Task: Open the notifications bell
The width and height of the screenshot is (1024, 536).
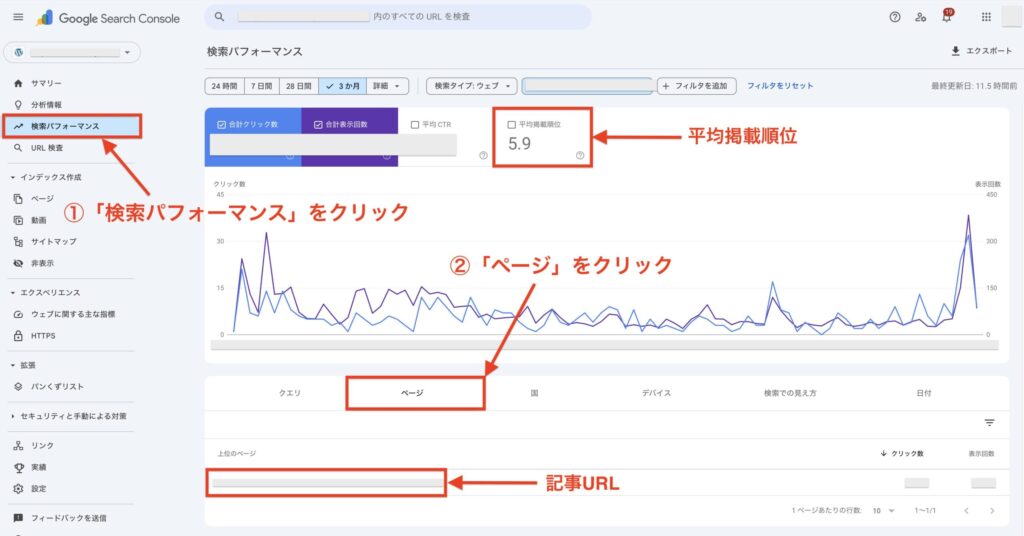Action: click(946, 17)
